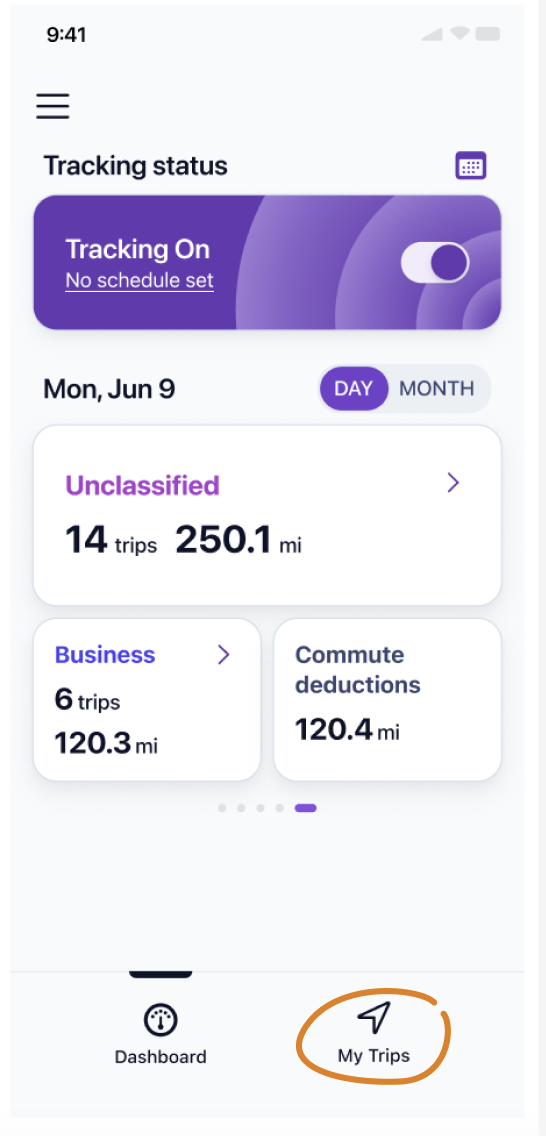546x1136 pixels.
Task: Open the calendar schedule icon
Action: click(x=471, y=166)
